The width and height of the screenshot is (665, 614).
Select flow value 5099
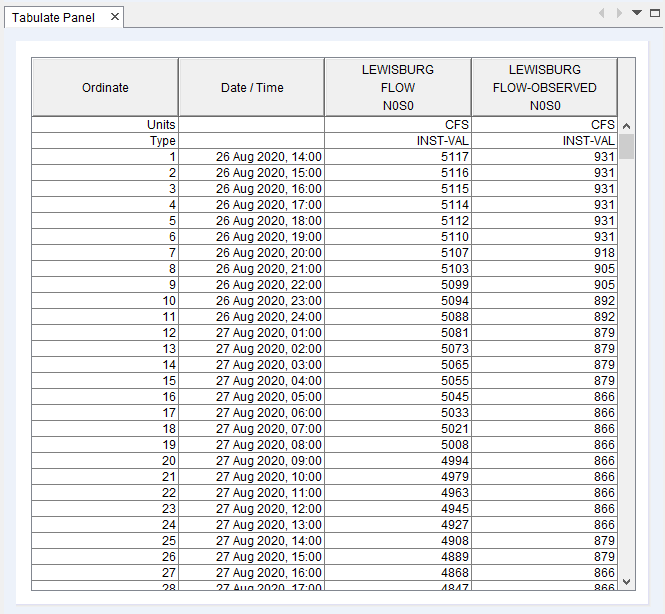[398, 285]
